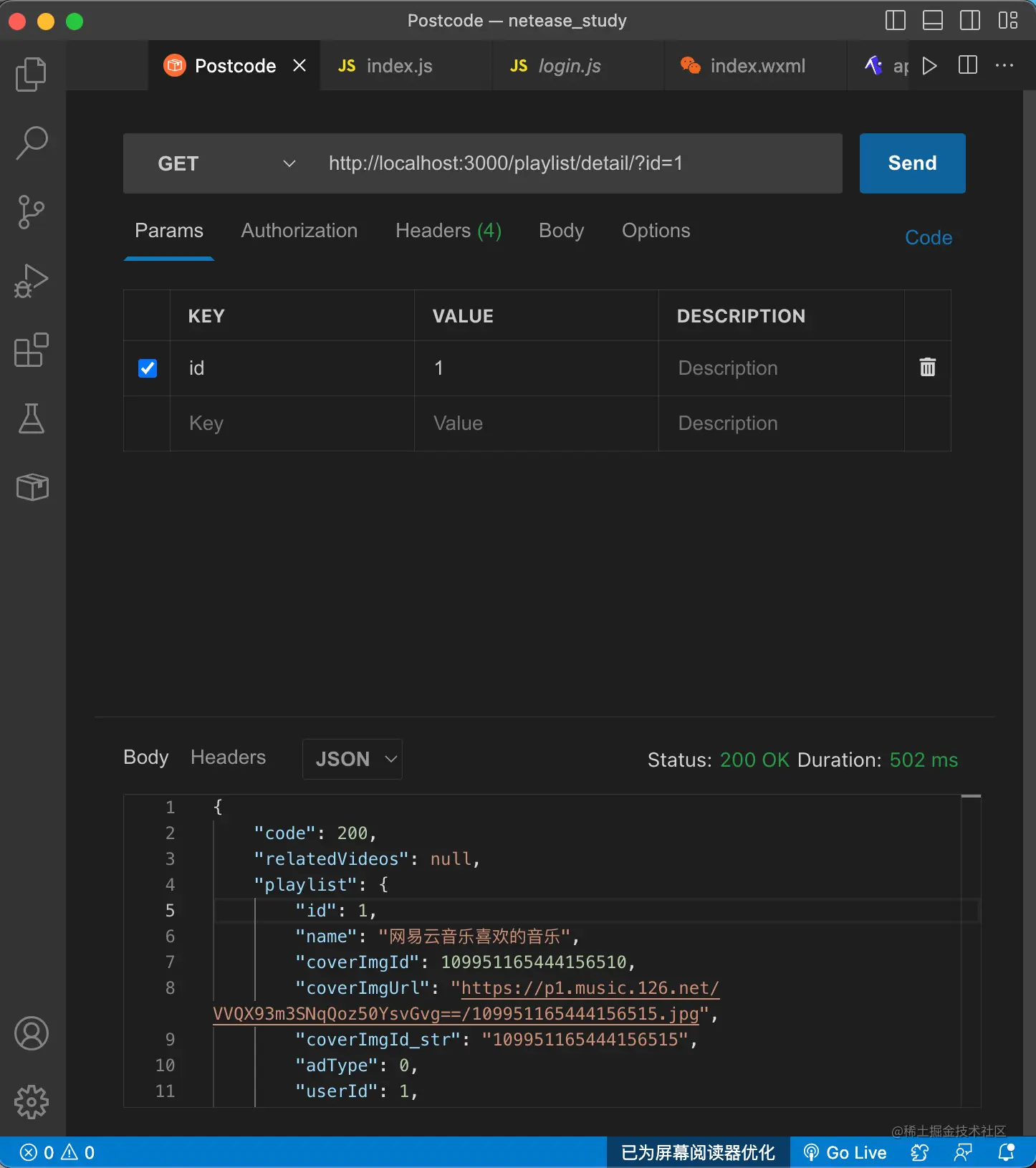Delete the id parameter row
Screen dimensions: 1036x1168
click(927, 368)
